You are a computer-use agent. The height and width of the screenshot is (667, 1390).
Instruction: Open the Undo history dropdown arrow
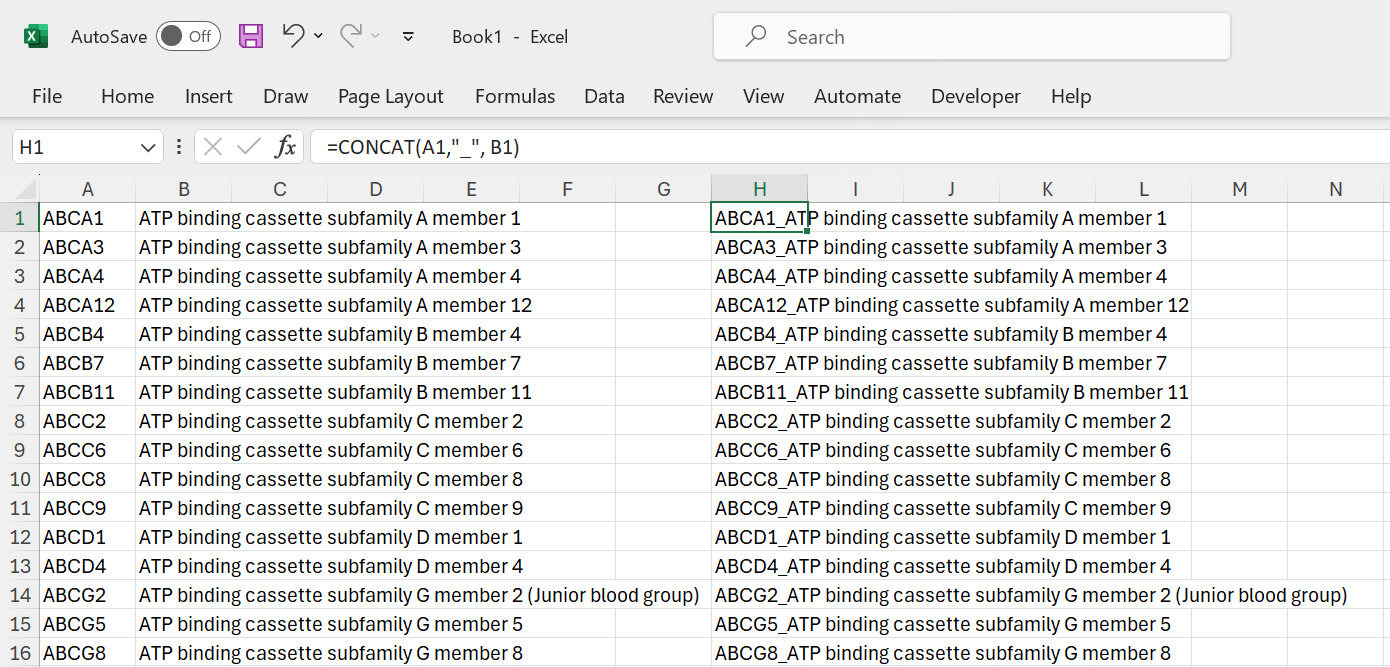click(318, 36)
